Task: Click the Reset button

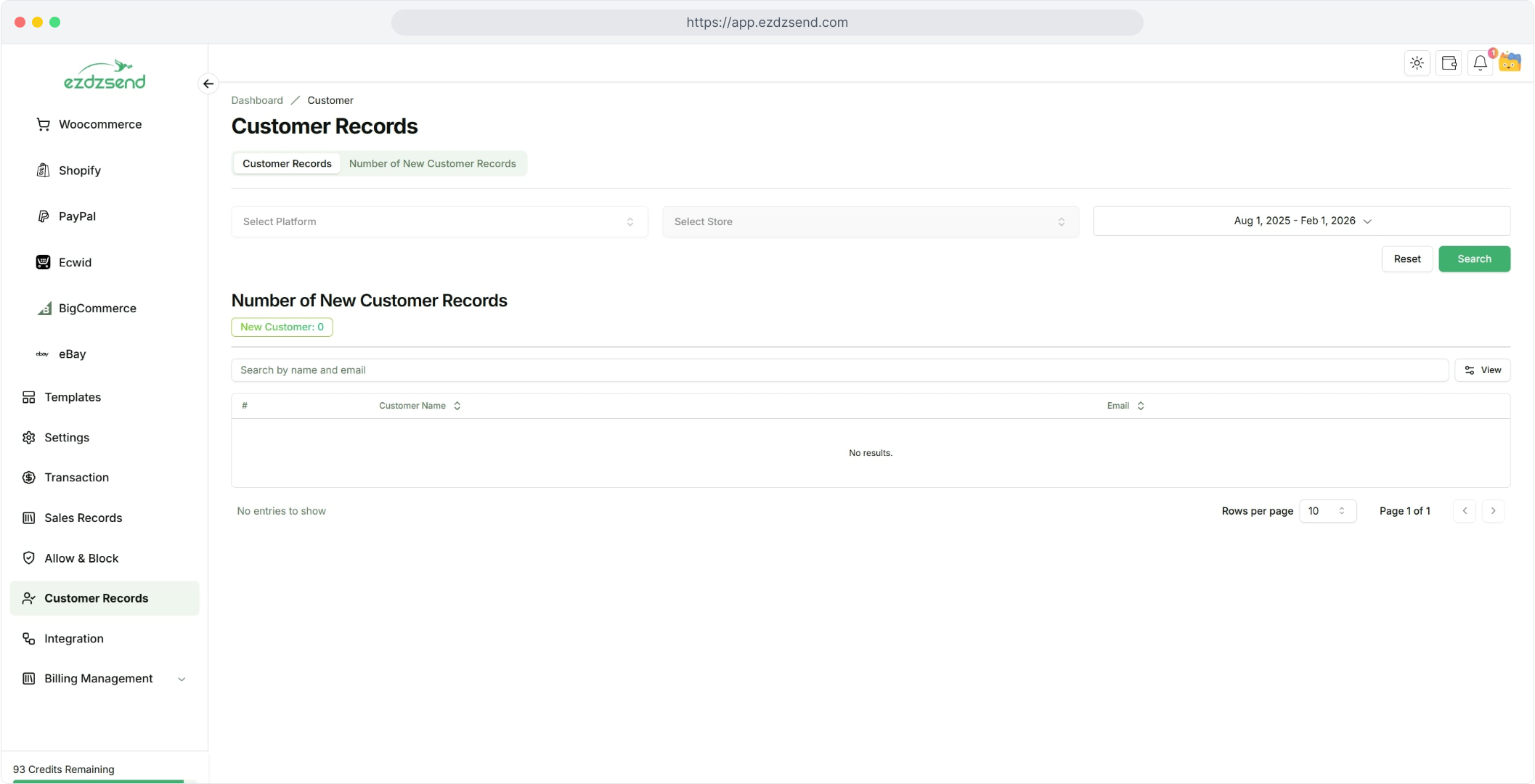Action: click(x=1406, y=259)
